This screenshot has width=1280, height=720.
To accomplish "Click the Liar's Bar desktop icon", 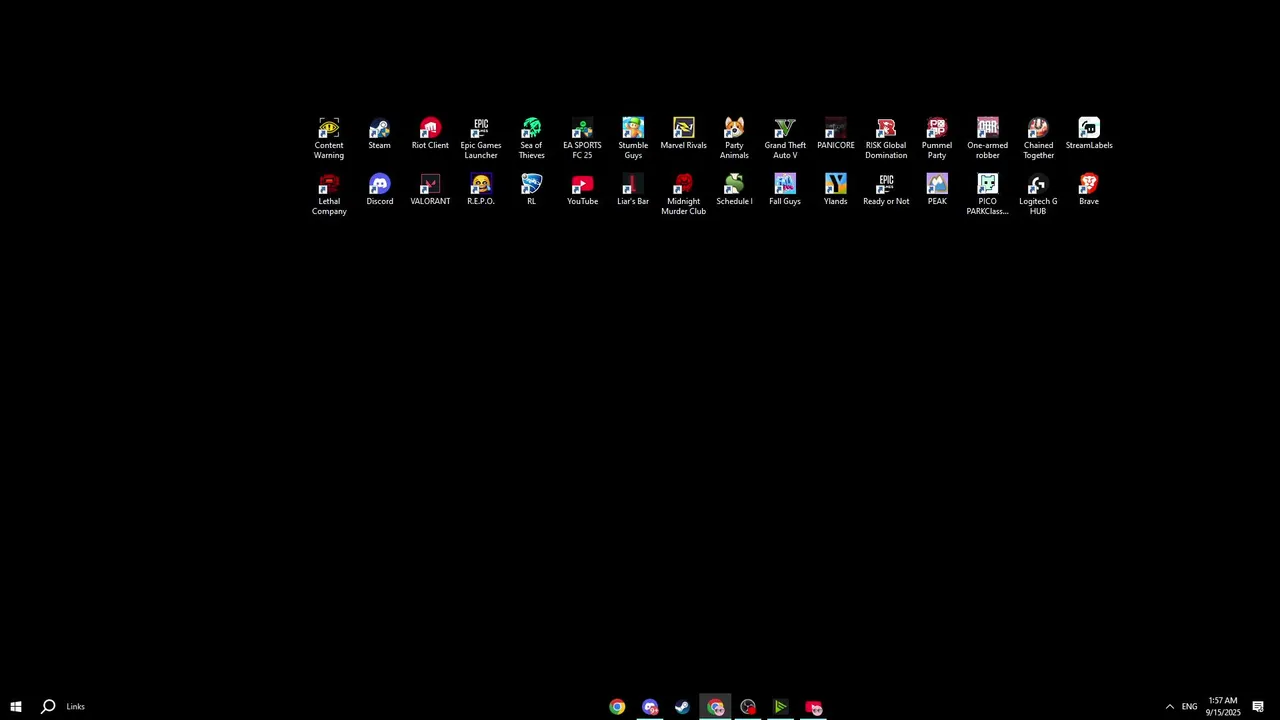I will tap(633, 190).
